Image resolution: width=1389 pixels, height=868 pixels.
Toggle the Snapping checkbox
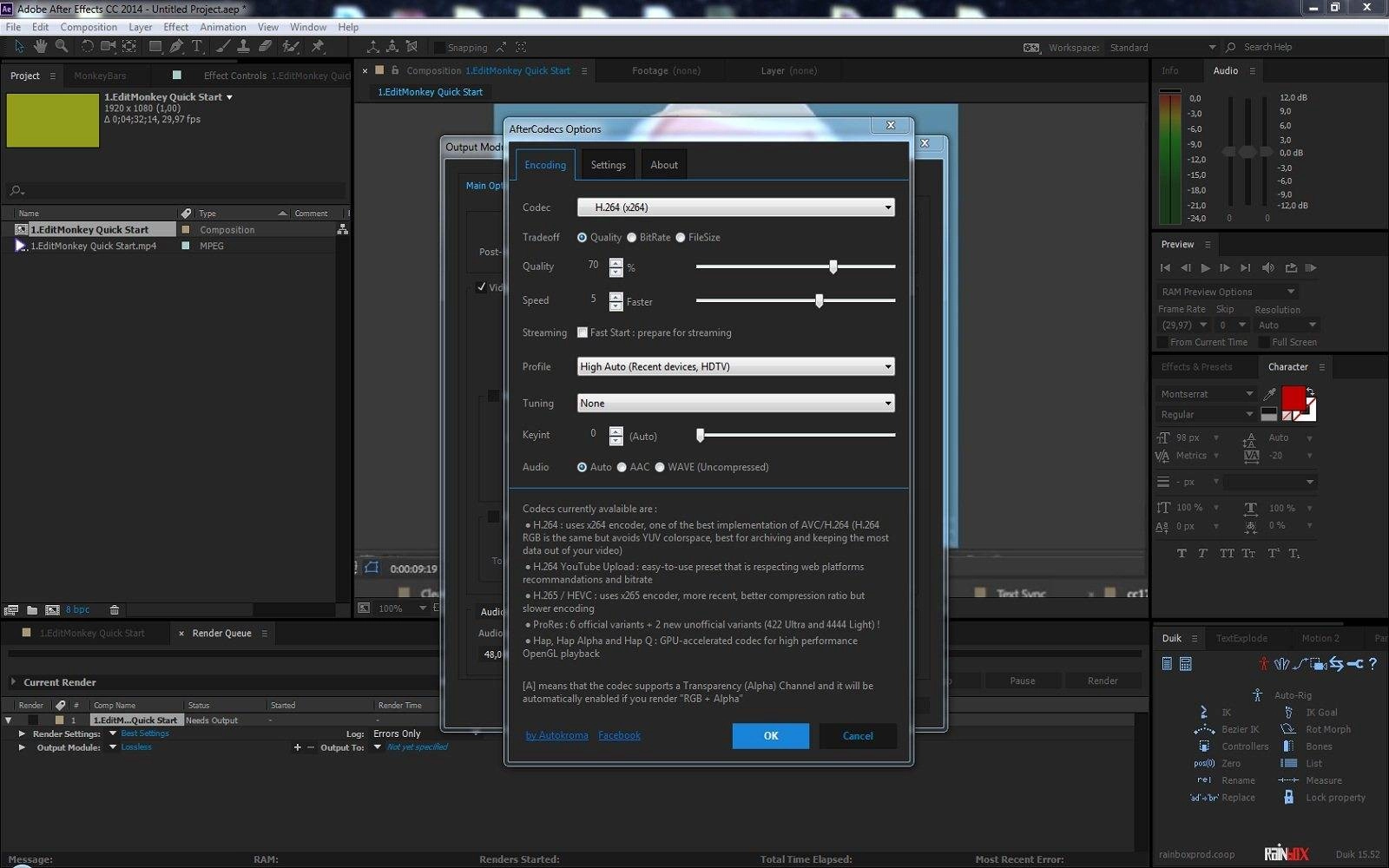440,48
